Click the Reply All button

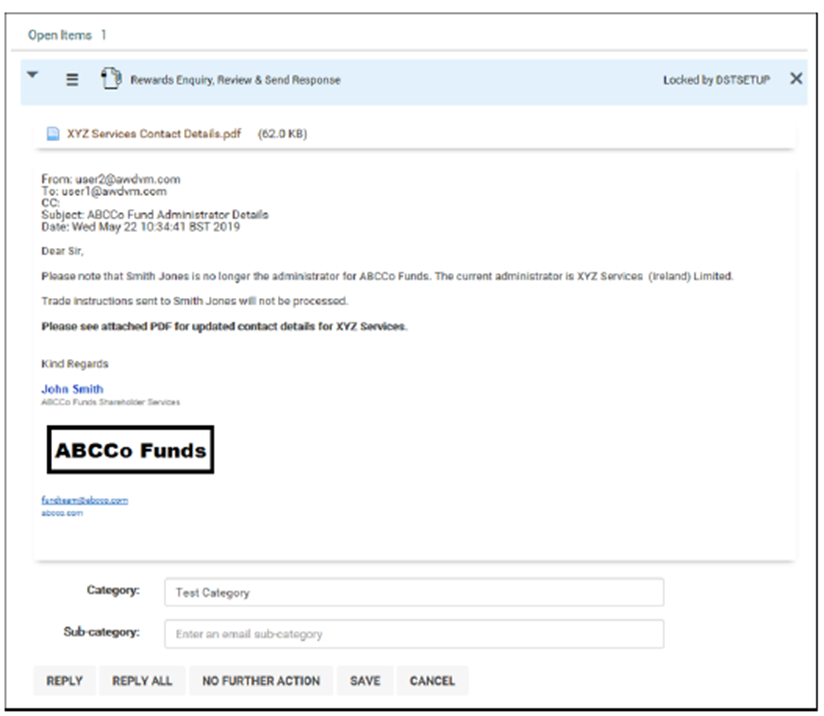pos(142,681)
